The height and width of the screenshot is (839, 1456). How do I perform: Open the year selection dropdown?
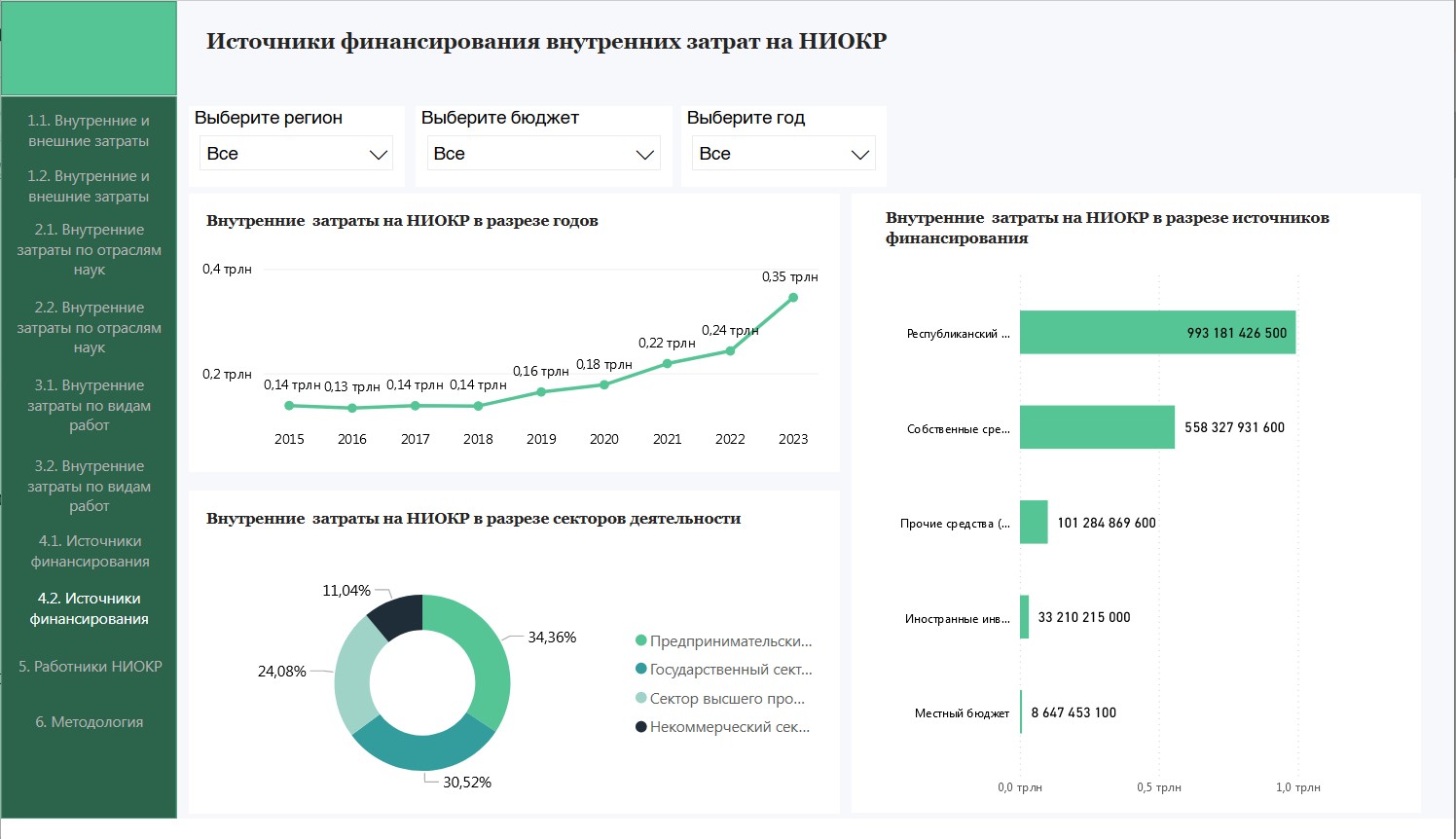click(783, 154)
